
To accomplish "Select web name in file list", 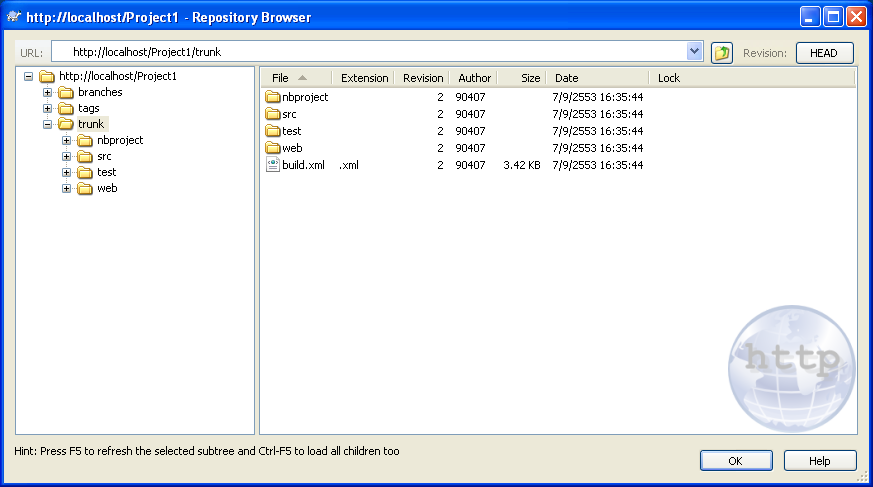I will point(292,148).
